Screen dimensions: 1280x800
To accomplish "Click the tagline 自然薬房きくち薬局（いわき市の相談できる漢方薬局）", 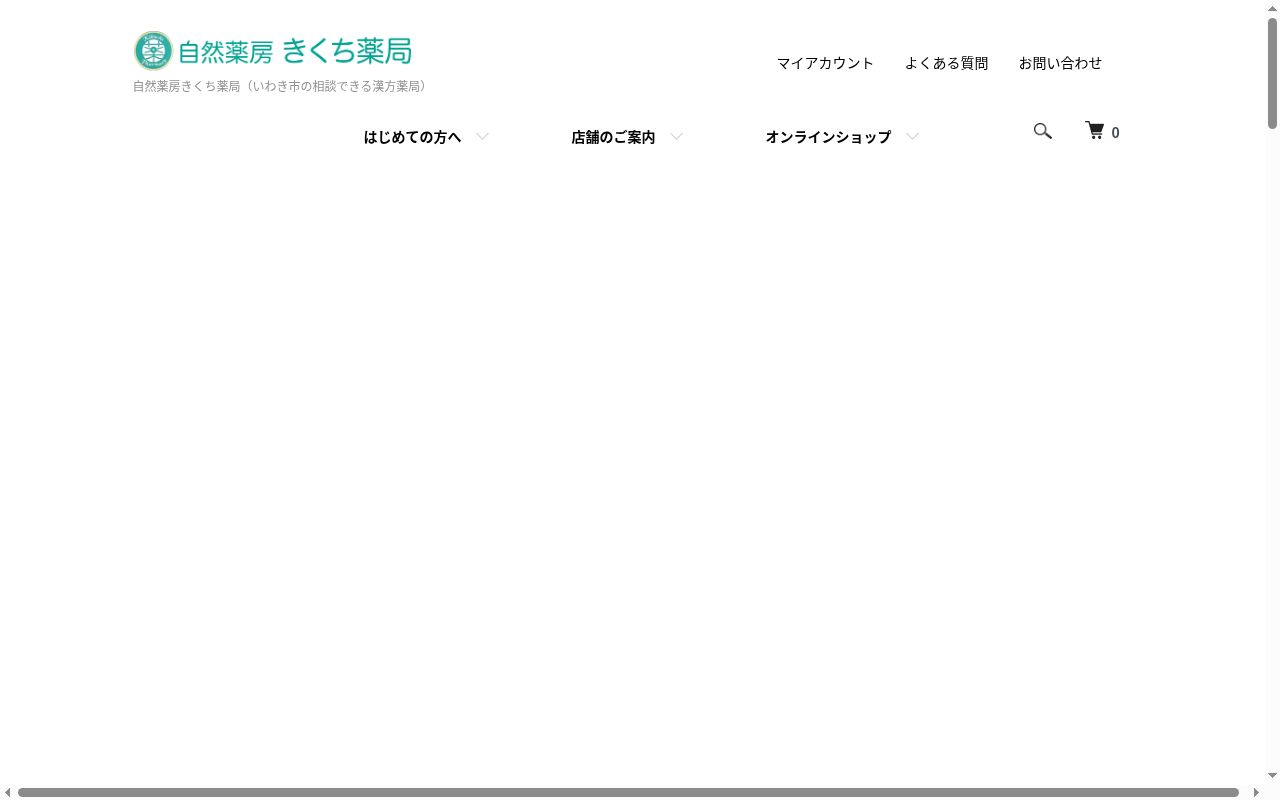I will [x=283, y=86].
